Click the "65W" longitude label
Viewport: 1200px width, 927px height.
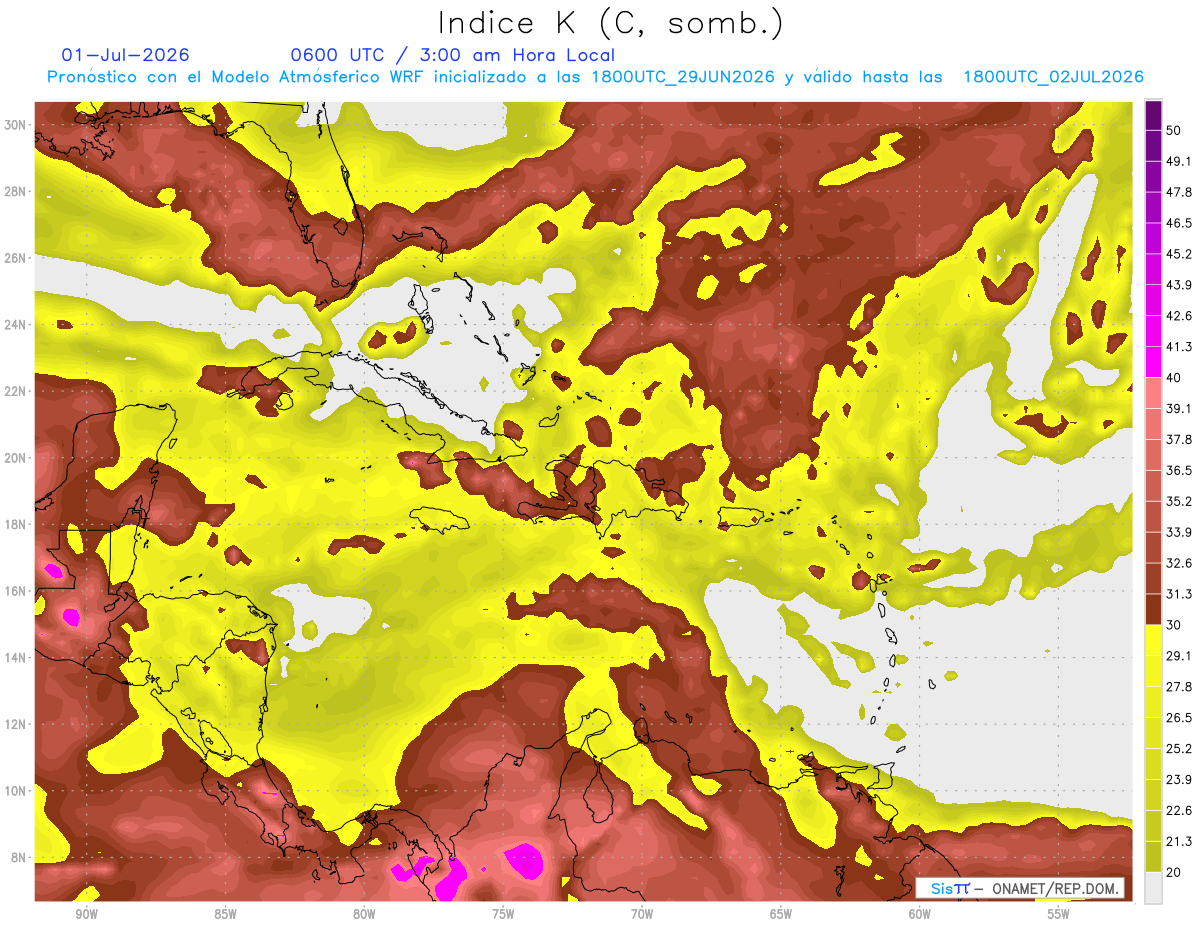781,914
